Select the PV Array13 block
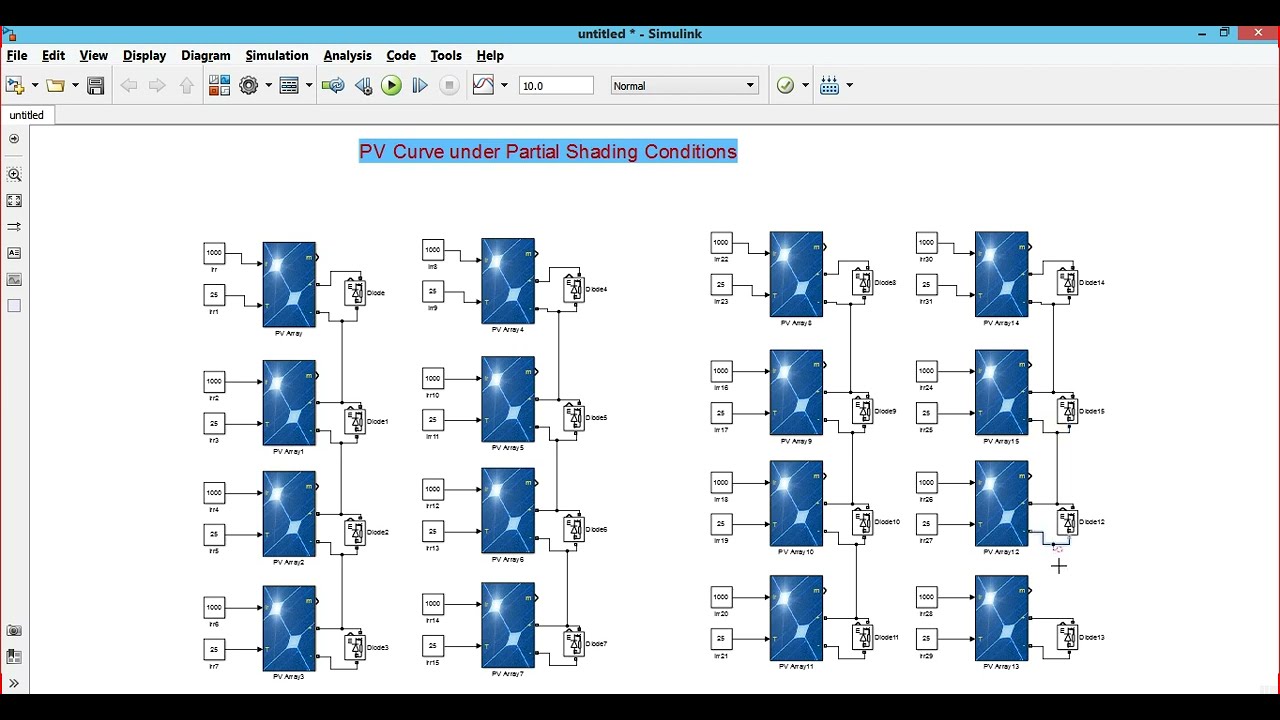1280x720 pixels. click(1001, 618)
